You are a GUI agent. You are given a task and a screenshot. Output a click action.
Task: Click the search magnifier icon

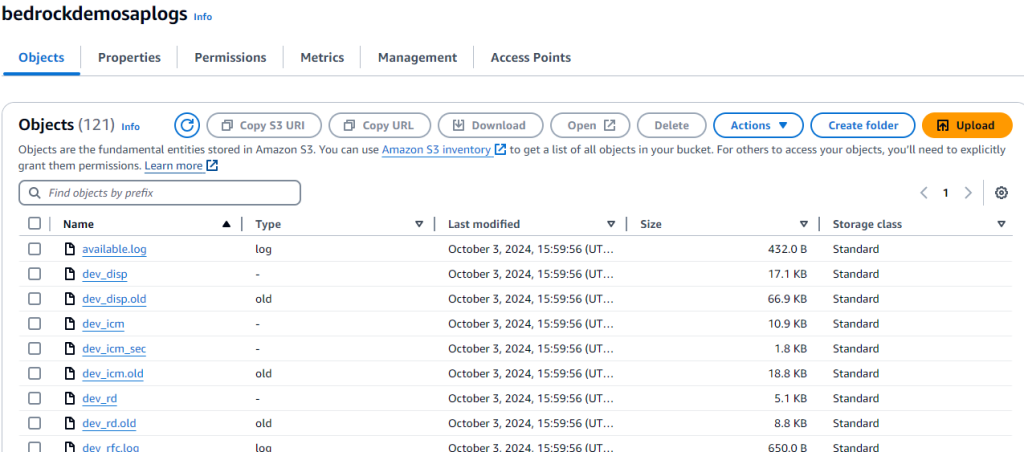click(35, 193)
